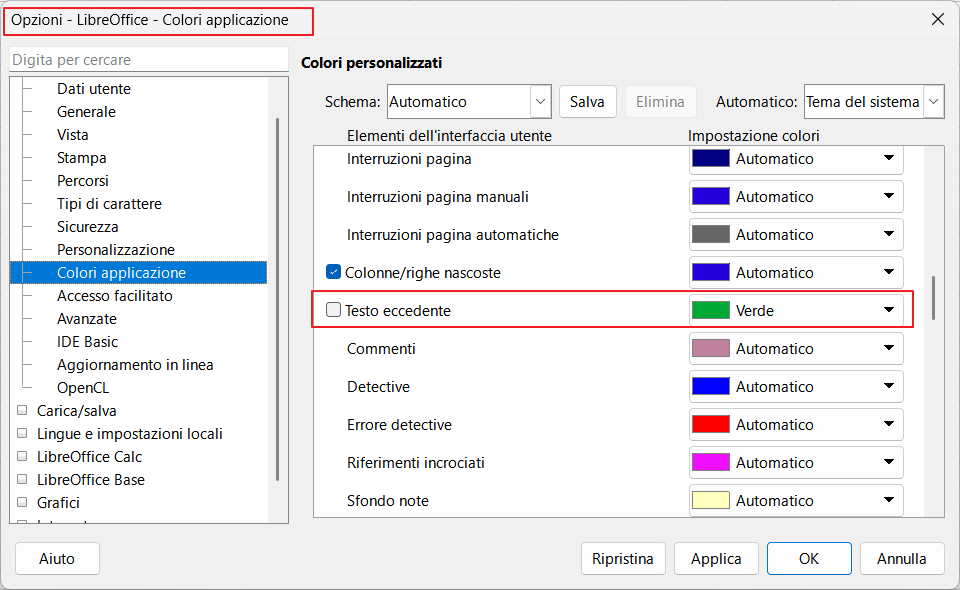960x590 pixels.
Task: Click the Ripristina button
Action: point(622,558)
